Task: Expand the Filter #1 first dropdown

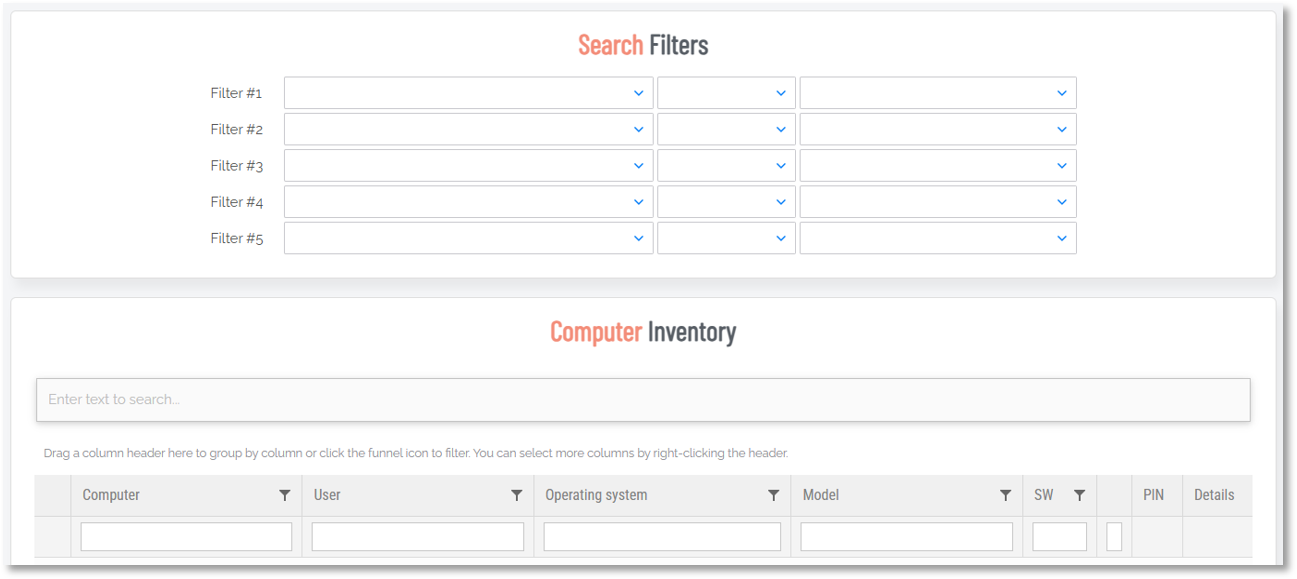Action: 468,93
